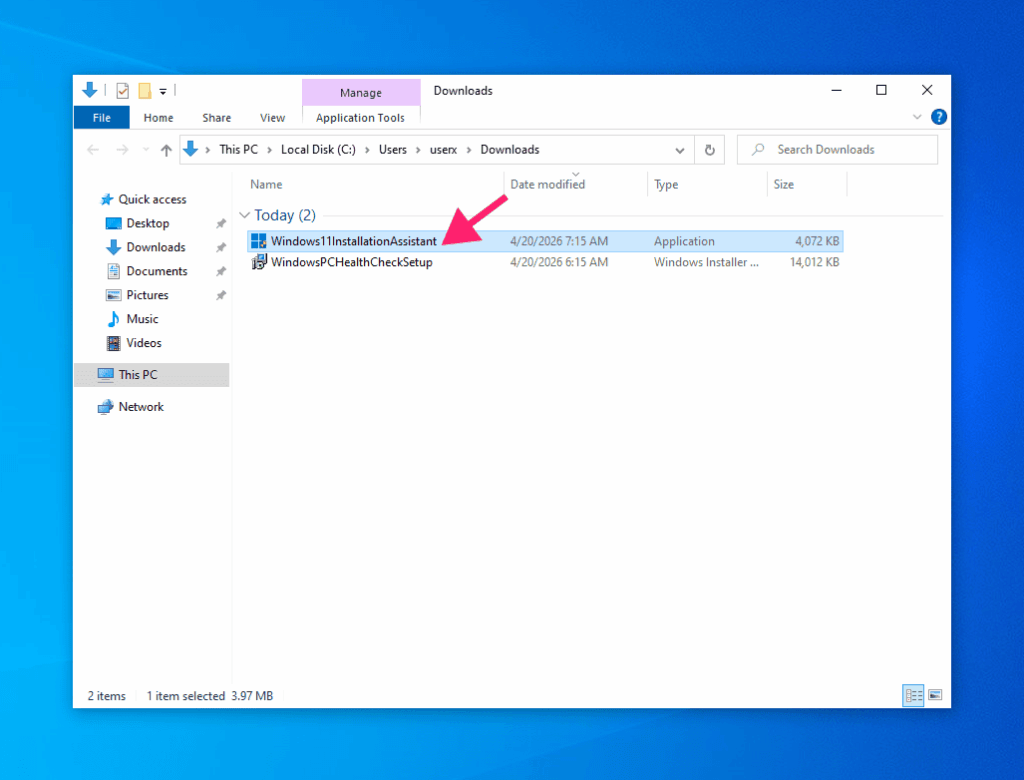Image resolution: width=1024 pixels, height=780 pixels.
Task: Click the Application type cell
Action: (684, 241)
